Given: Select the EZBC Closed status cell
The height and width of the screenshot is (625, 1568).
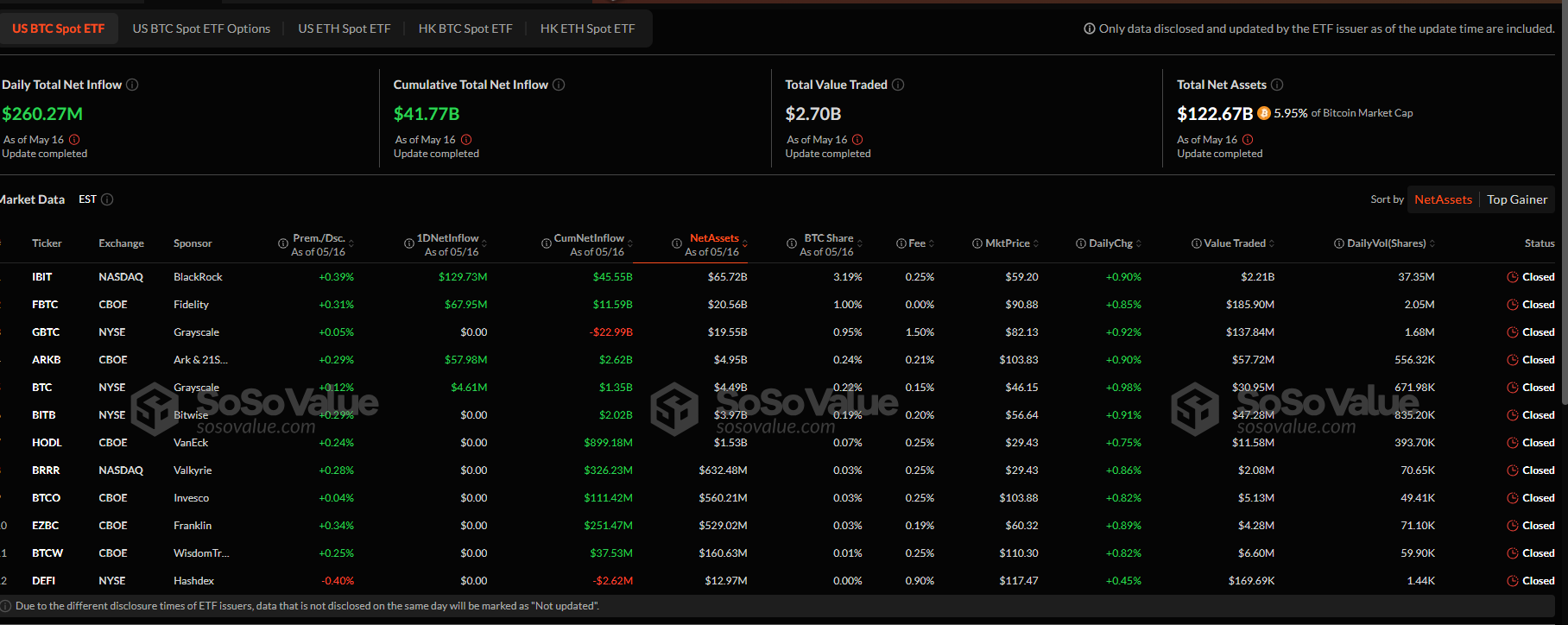Looking at the screenshot, I should pos(1531,526).
